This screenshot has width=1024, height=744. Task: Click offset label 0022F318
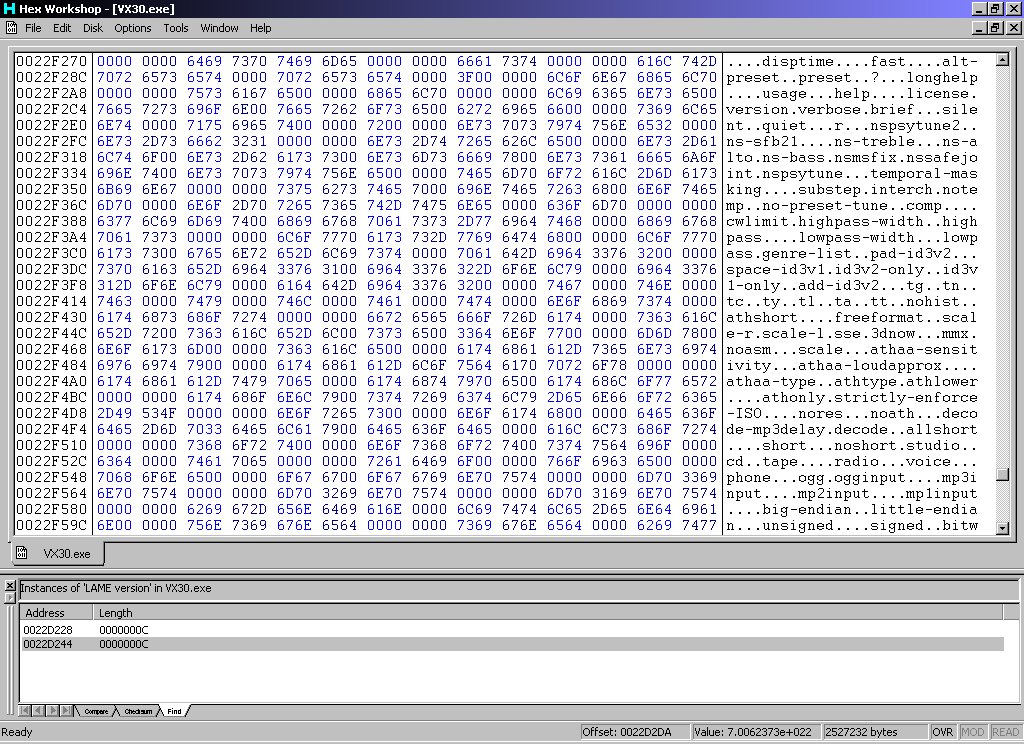(x=51, y=157)
